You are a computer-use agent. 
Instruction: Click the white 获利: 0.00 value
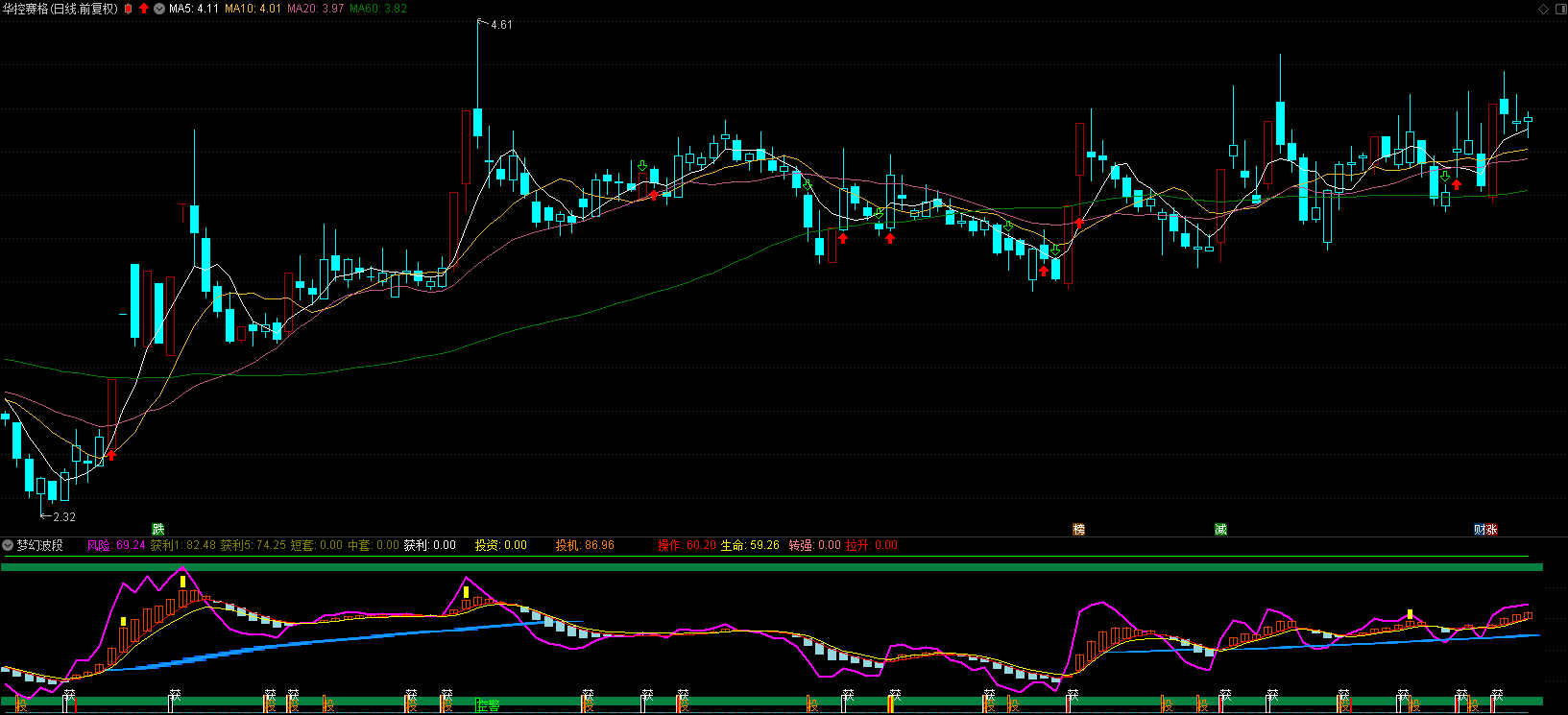point(430,545)
